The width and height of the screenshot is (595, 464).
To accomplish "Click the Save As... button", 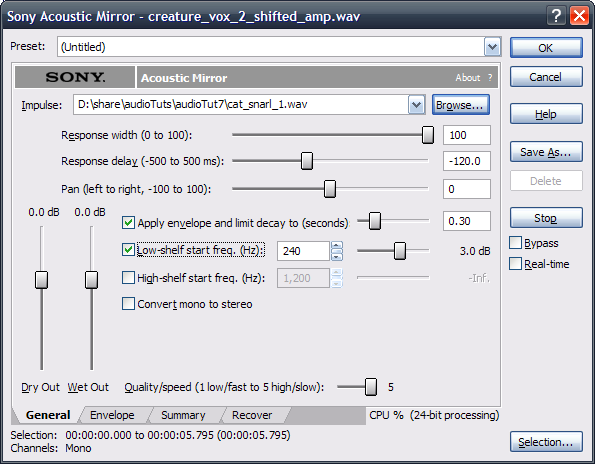I will (x=546, y=152).
